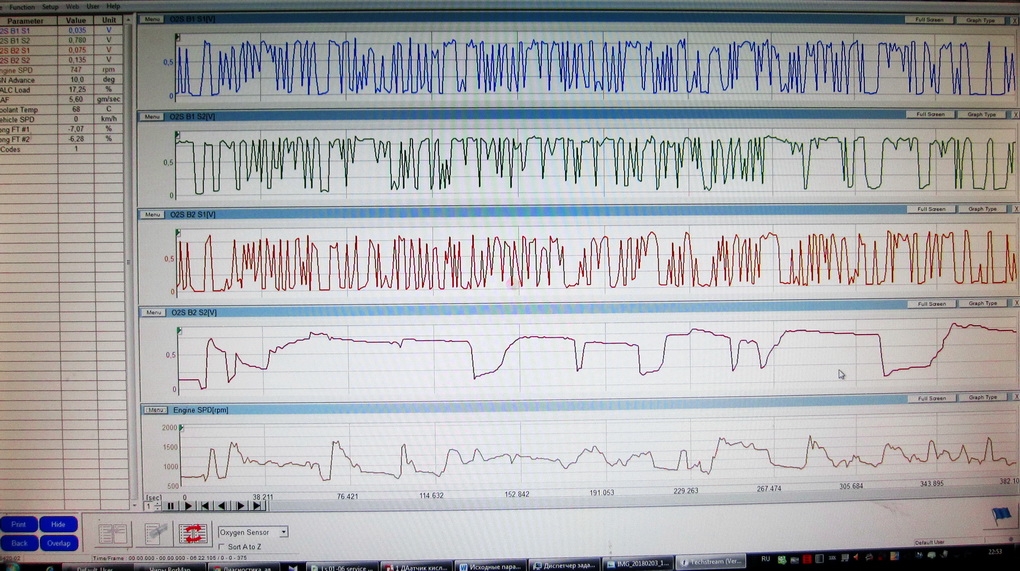This screenshot has width=1020, height=571.
Task: Open the Help menu
Action: [113, 7]
